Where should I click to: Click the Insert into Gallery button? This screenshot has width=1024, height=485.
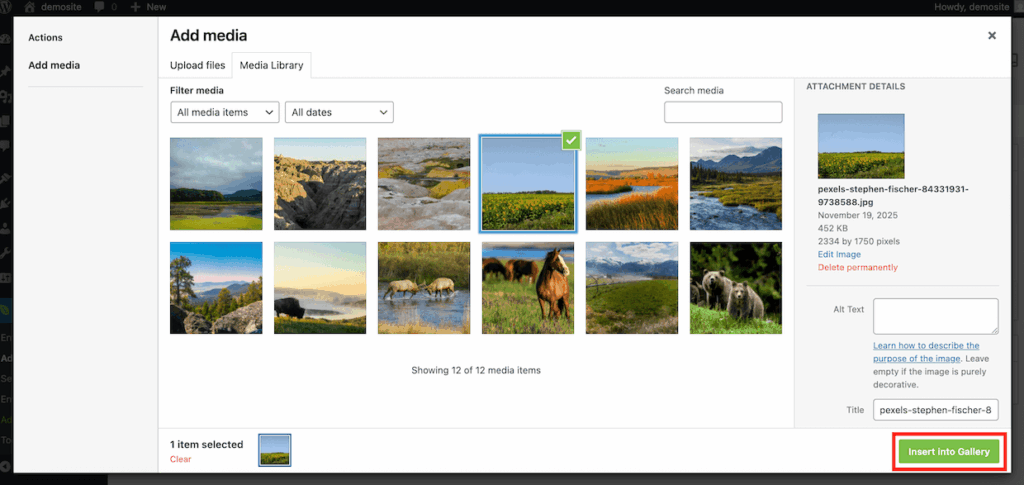(949, 452)
